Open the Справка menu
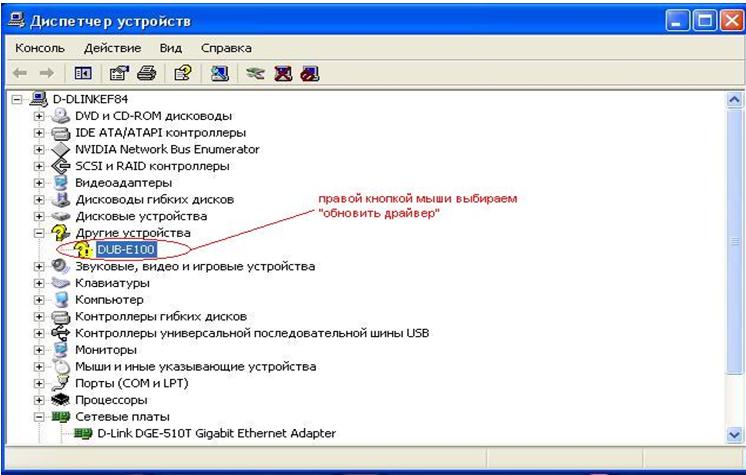The width and height of the screenshot is (746, 475). tap(225, 47)
